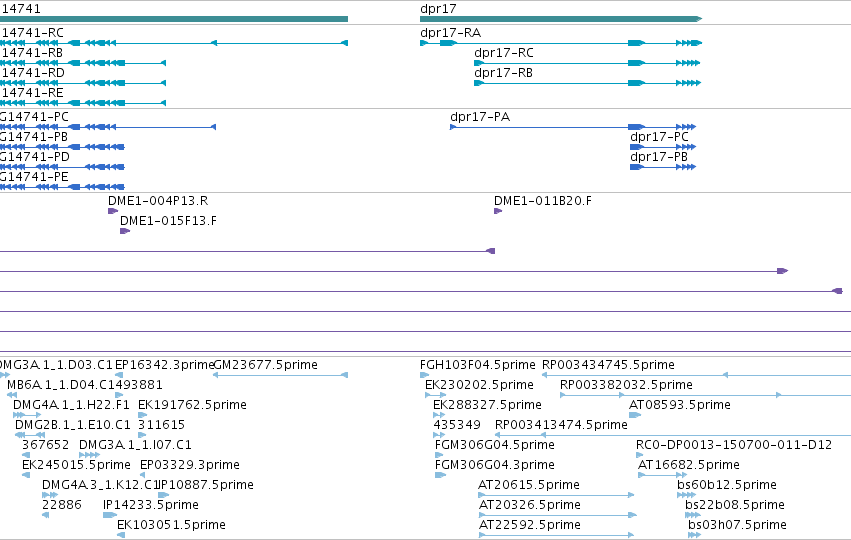Click the purple DME1-015F13.F glyph

point(125,231)
